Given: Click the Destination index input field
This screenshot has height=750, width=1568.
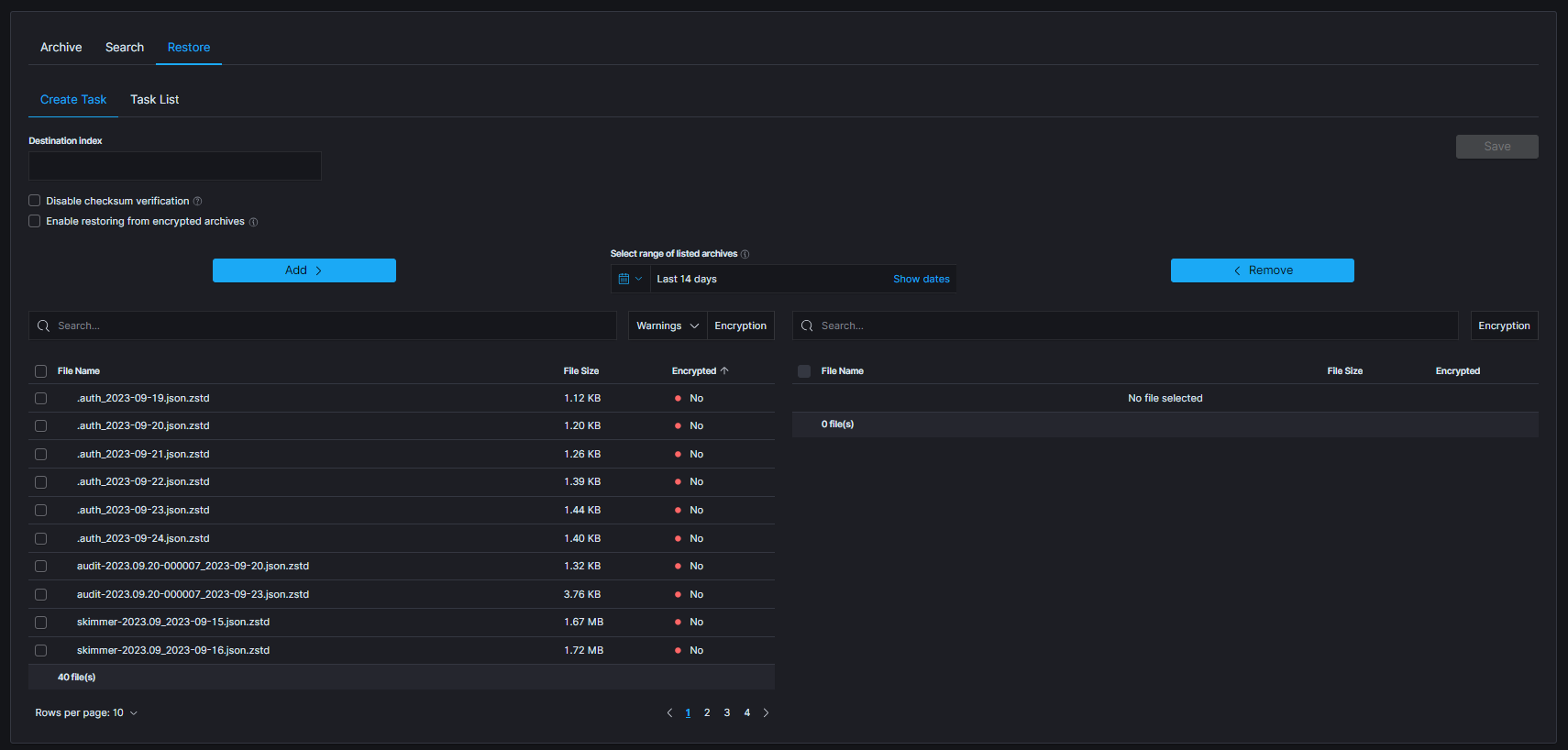Looking at the screenshot, I should point(174,166).
